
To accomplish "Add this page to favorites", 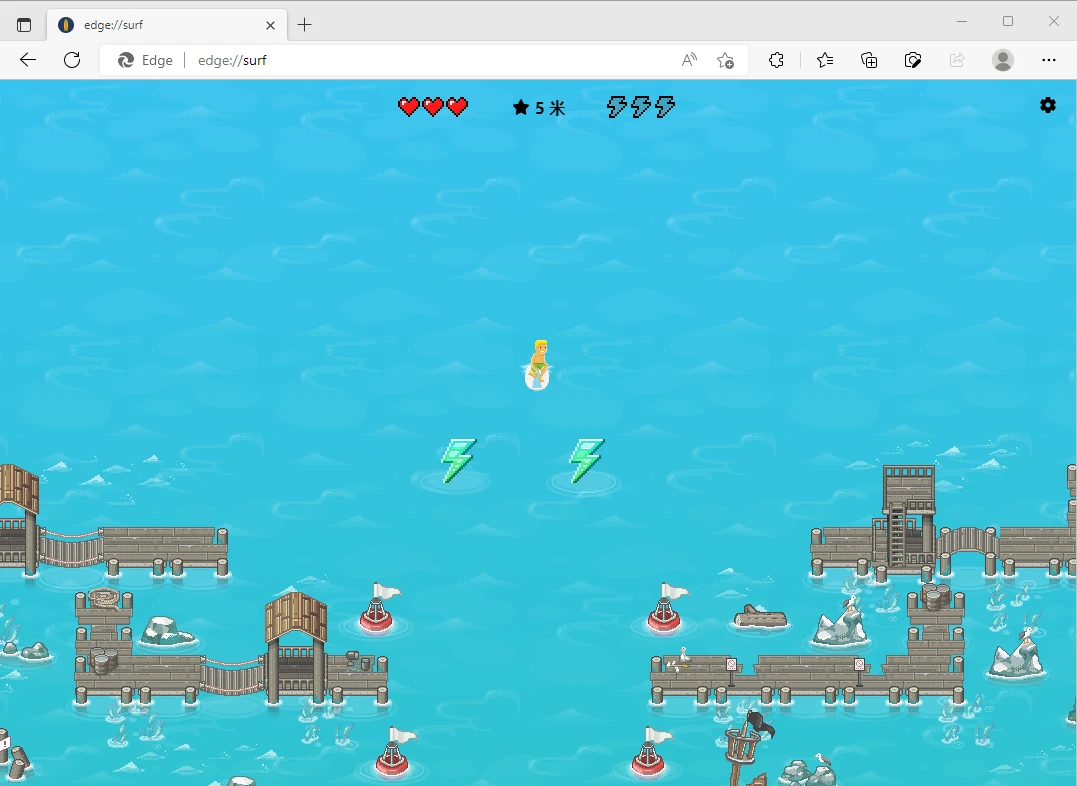I will (x=725, y=60).
